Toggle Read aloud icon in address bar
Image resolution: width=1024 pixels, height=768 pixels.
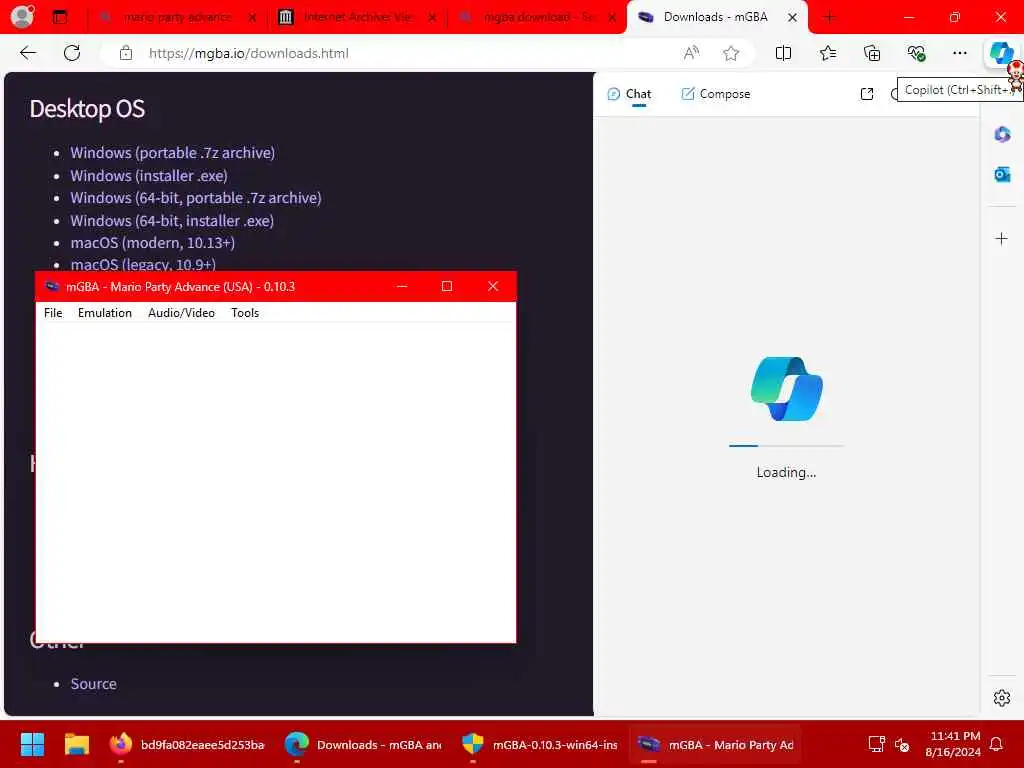point(691,53)
